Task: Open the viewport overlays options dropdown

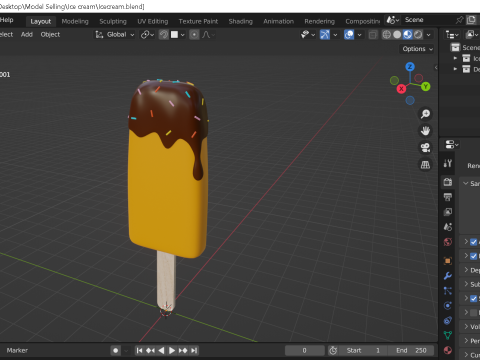Action: point(359,35)
